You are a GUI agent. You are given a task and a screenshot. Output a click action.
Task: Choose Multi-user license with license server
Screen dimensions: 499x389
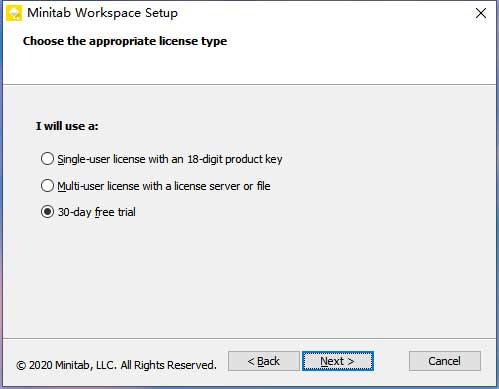[x=47, y=186]
